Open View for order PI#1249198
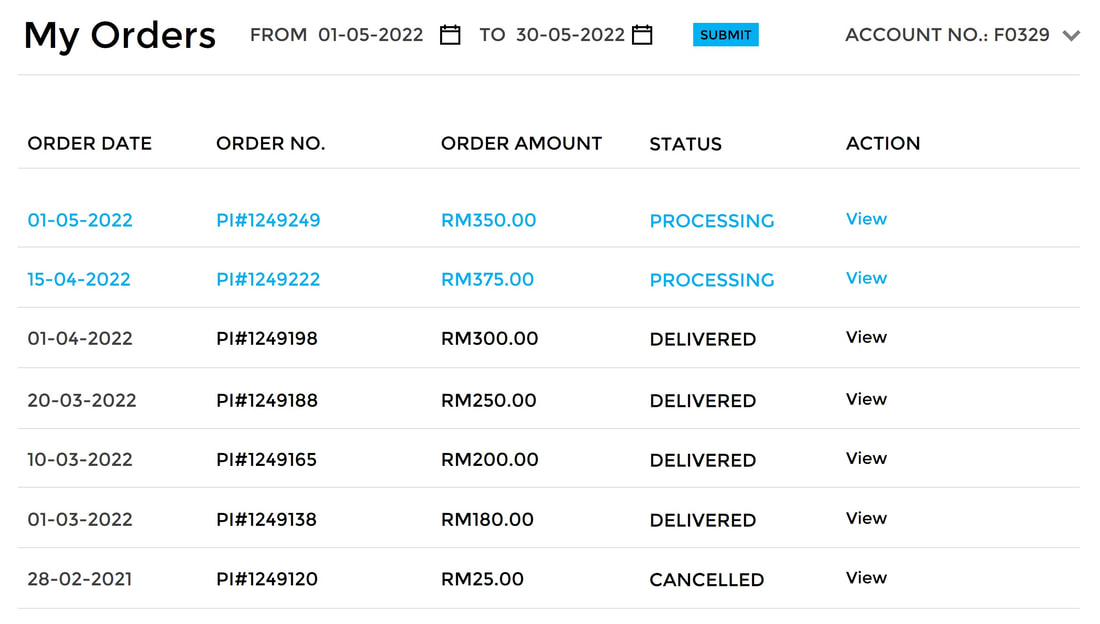 (866, 337)
